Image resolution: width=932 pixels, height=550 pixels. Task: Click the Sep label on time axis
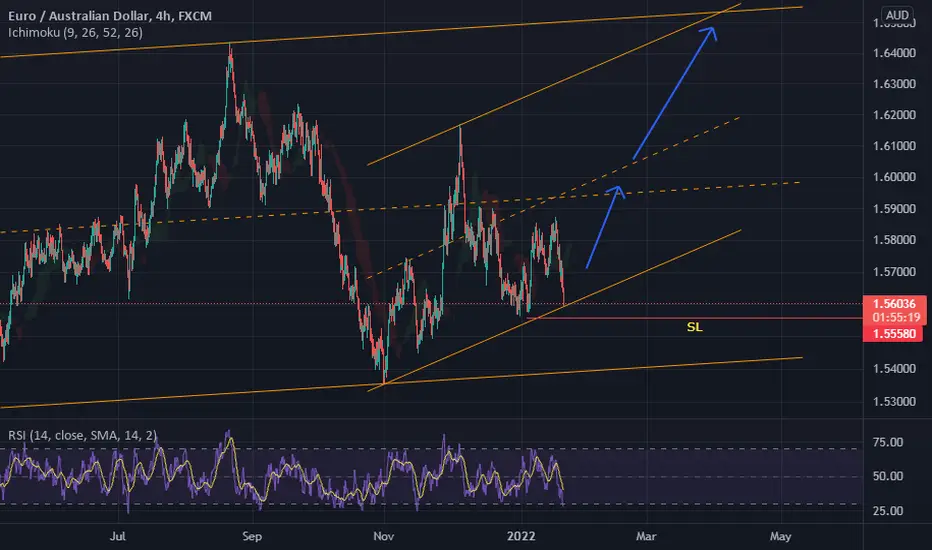252,536
